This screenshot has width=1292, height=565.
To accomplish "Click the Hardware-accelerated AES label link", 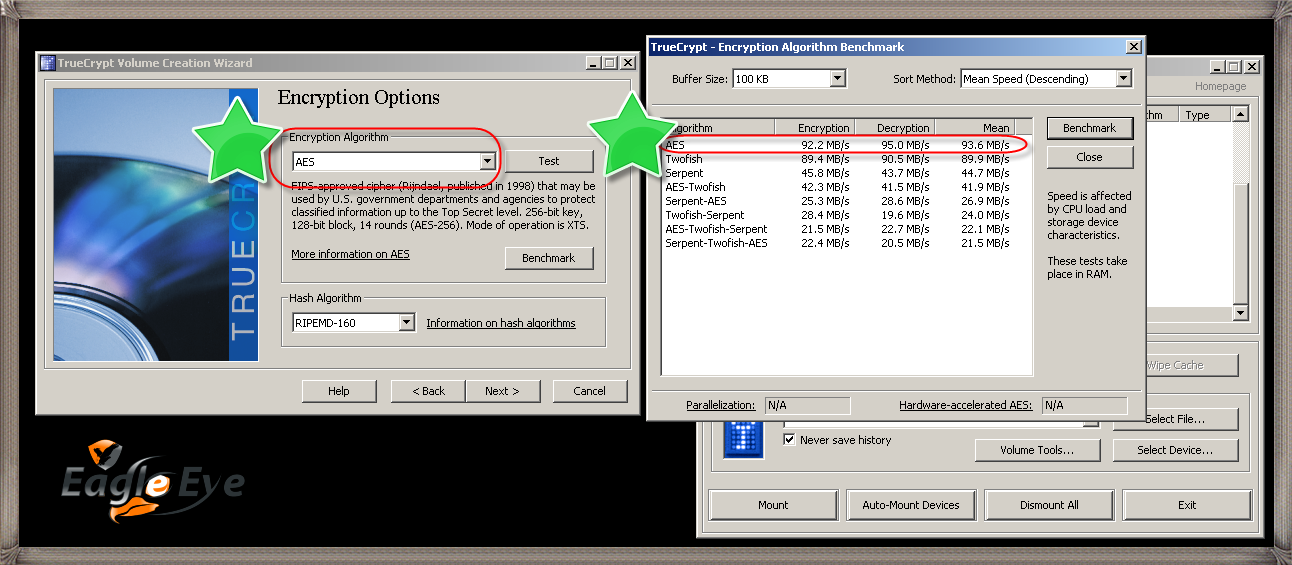I will click(965, 405).
